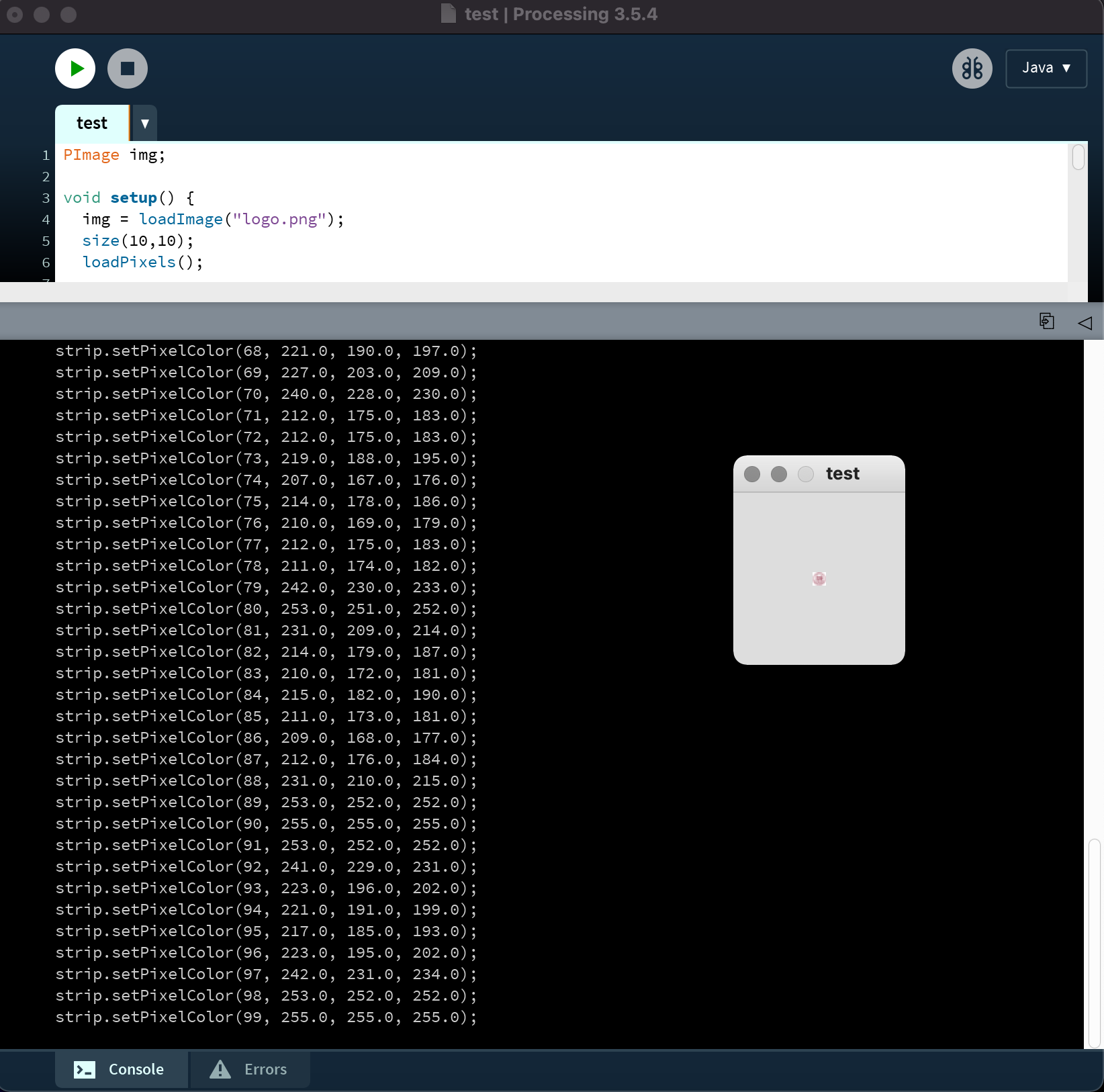This screenshot has height=1092, width=1104.
Task: Minimize the small test sketch window
Action: click(779, 474)
